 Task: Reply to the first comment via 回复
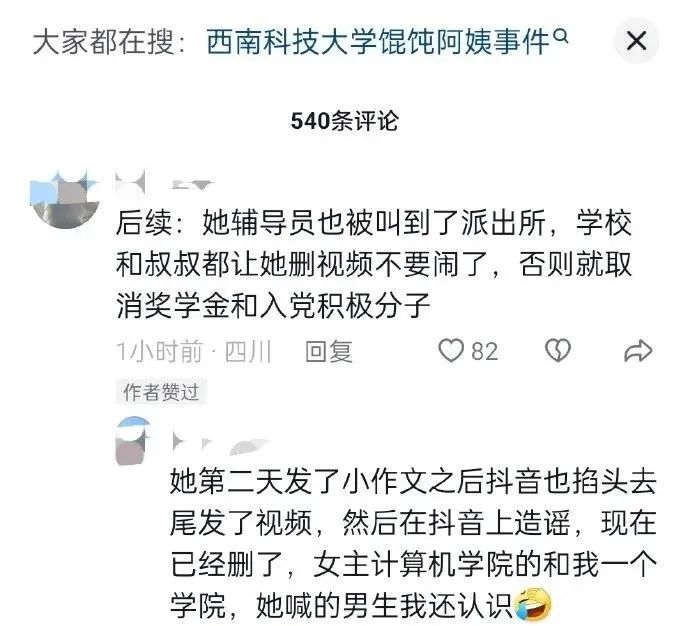click(329, 351)
